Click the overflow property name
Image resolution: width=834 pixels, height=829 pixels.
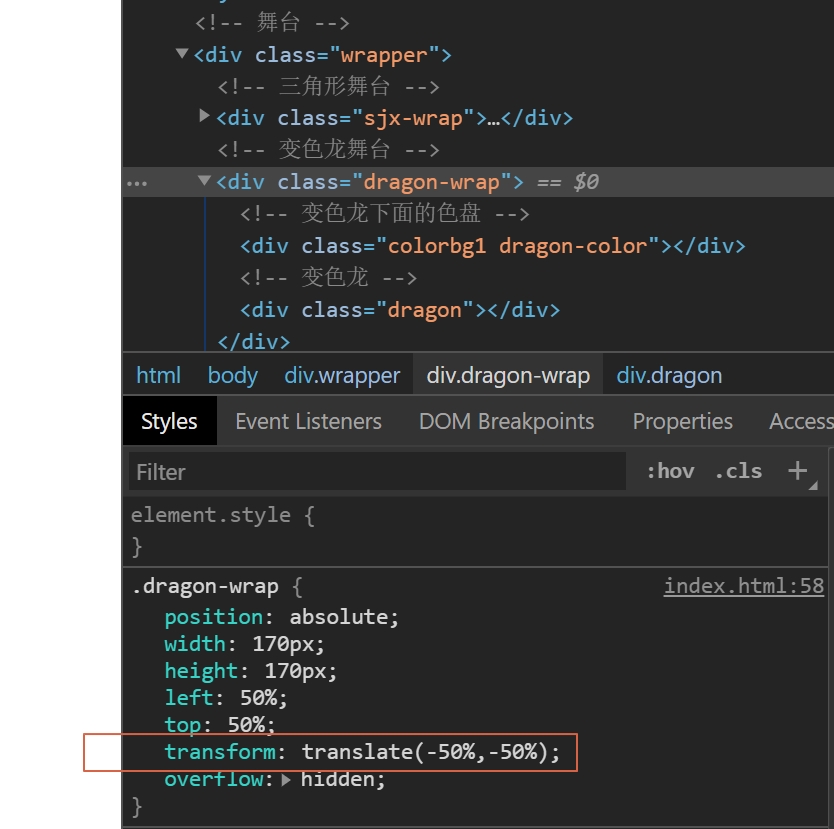click(214, 780)
